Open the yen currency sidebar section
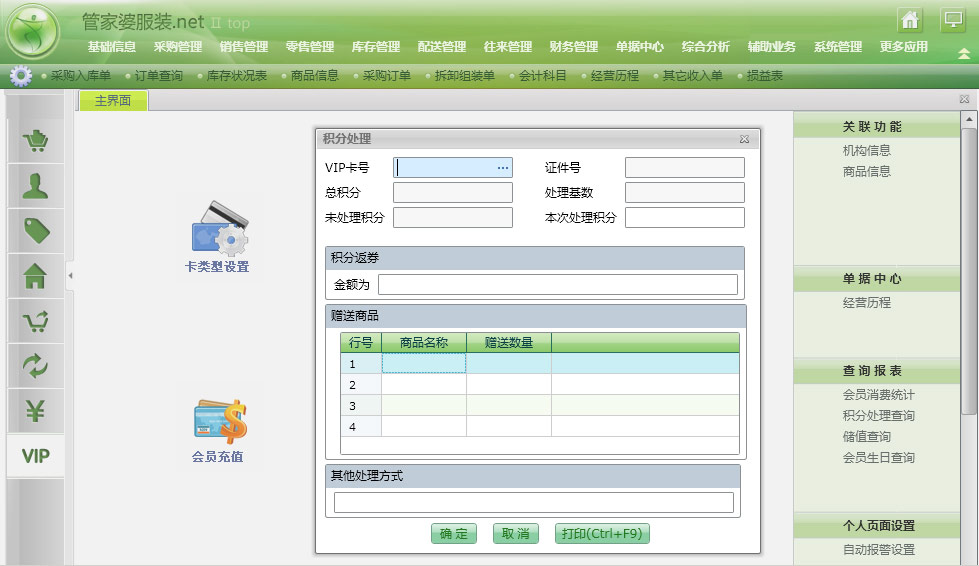 (x=36, y=410)
